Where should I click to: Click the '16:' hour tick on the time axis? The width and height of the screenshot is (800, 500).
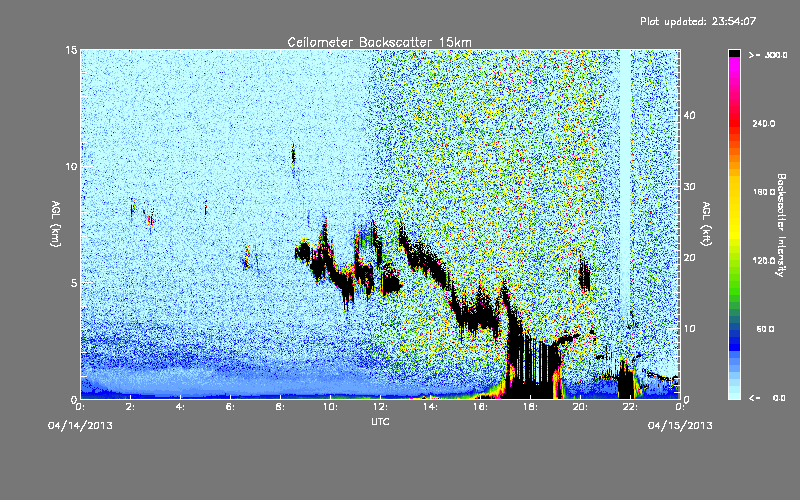click(481, 407)
